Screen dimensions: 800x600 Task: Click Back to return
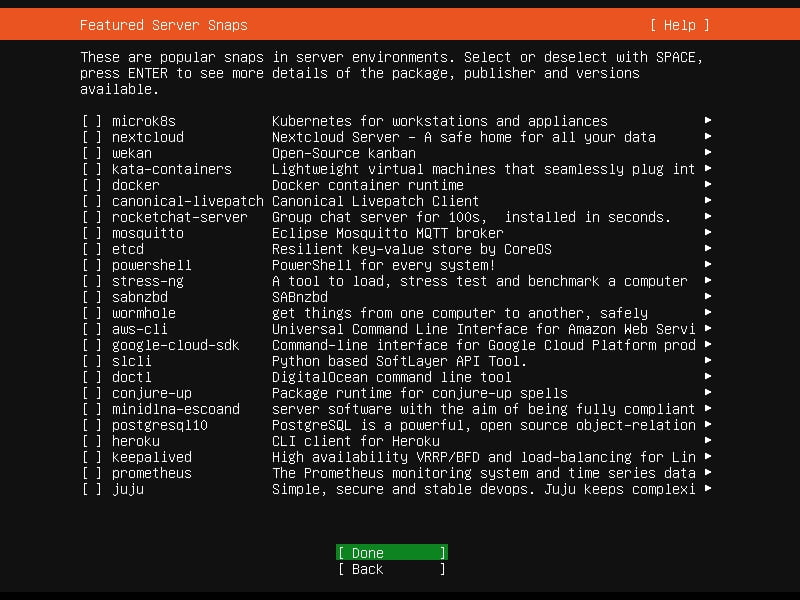(390, 569)
